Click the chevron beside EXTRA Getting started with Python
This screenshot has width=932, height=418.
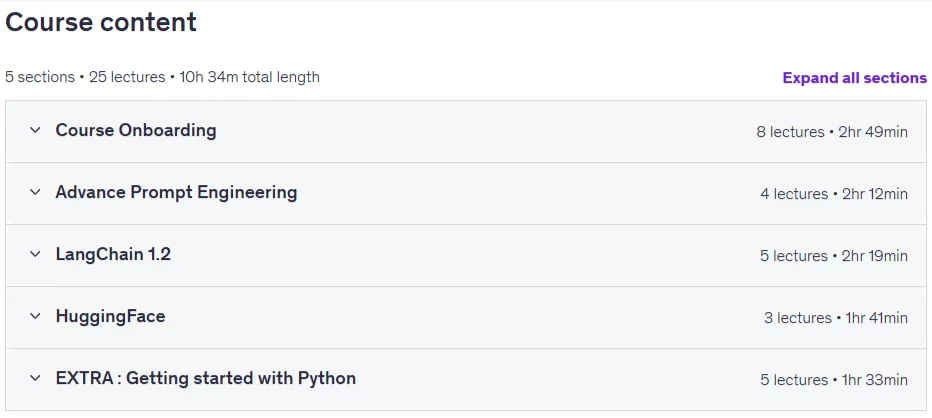[x=35, y=378]
